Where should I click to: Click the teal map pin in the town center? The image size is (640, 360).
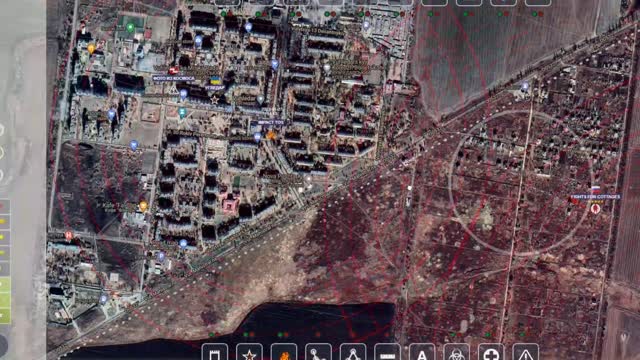coord(182,113)
